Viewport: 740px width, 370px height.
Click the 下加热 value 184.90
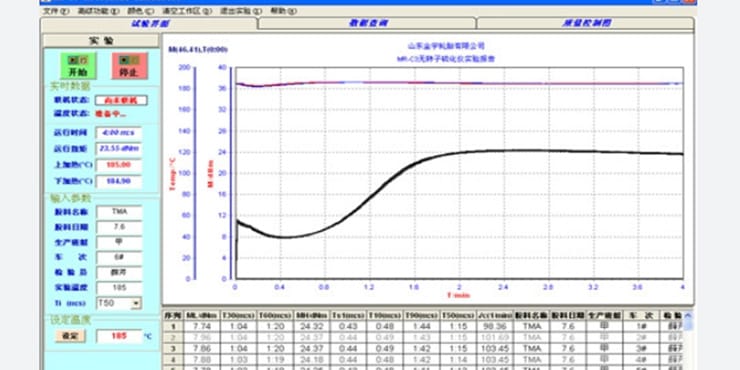coord(118,181)
